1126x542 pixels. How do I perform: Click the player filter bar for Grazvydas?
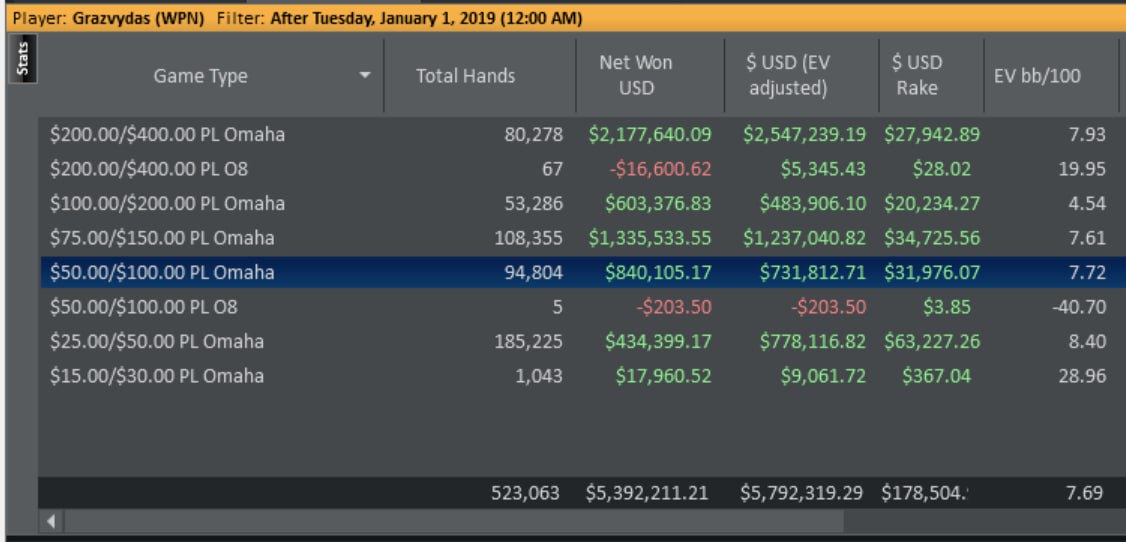point(300,18)
